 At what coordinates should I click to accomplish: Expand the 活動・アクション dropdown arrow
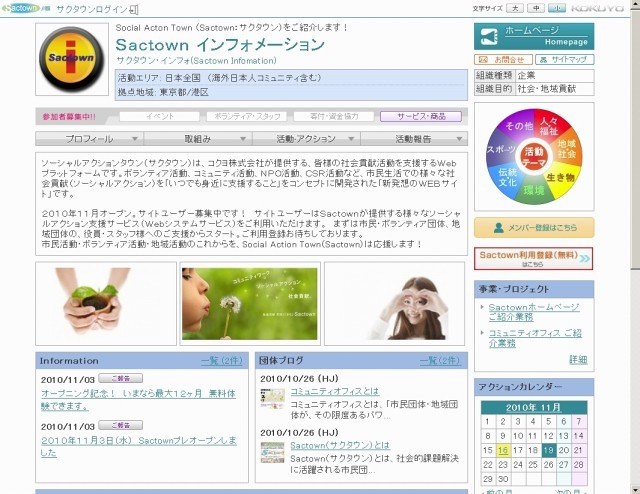[x=351, y=139]
